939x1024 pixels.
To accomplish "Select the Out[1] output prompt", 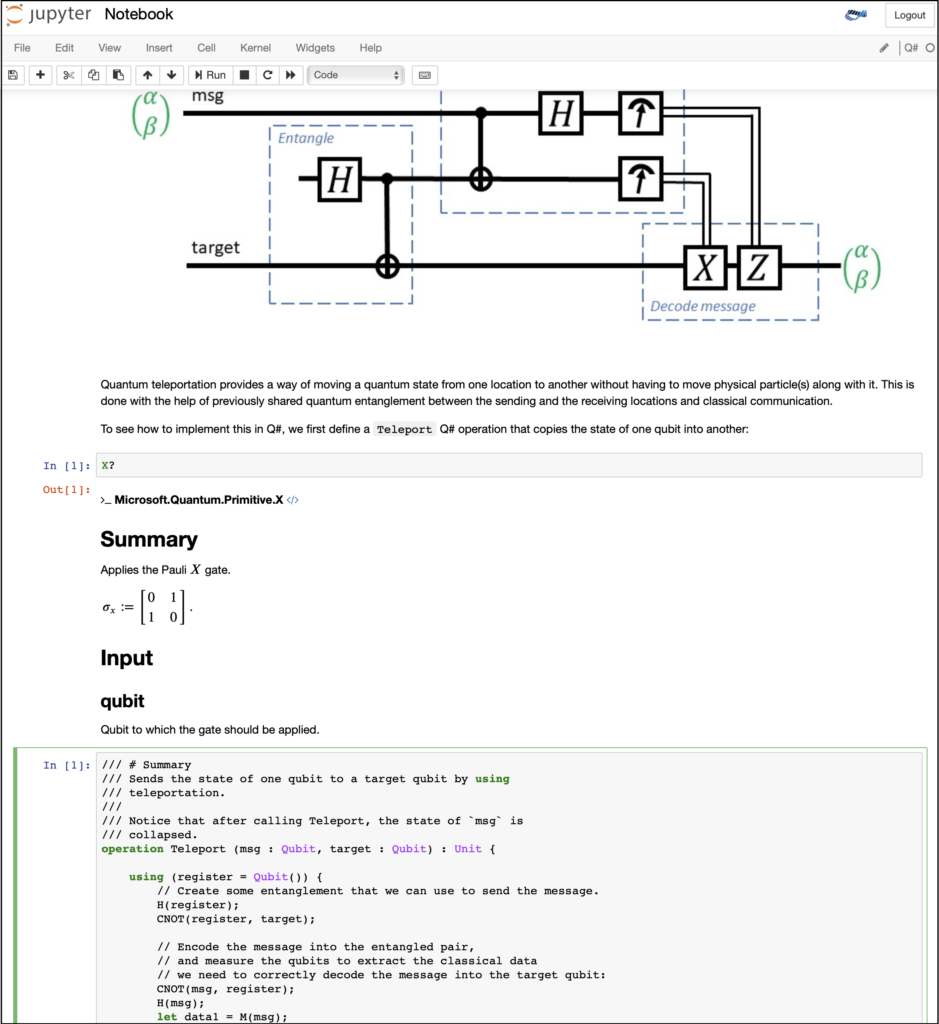I will click(66, 490).
